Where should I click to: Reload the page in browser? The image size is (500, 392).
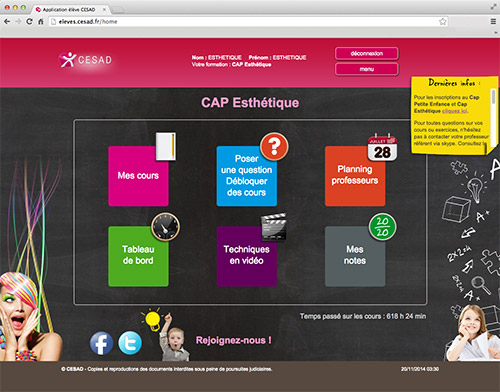coord(29,22)
